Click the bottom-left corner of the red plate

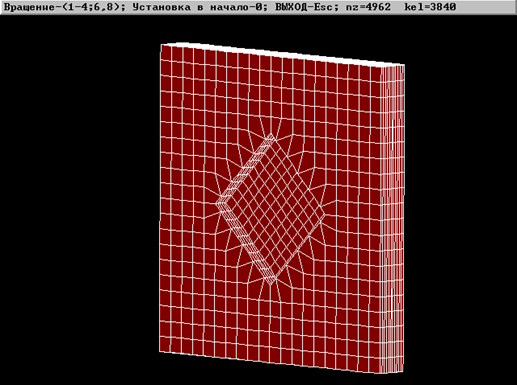click(160, 351)
